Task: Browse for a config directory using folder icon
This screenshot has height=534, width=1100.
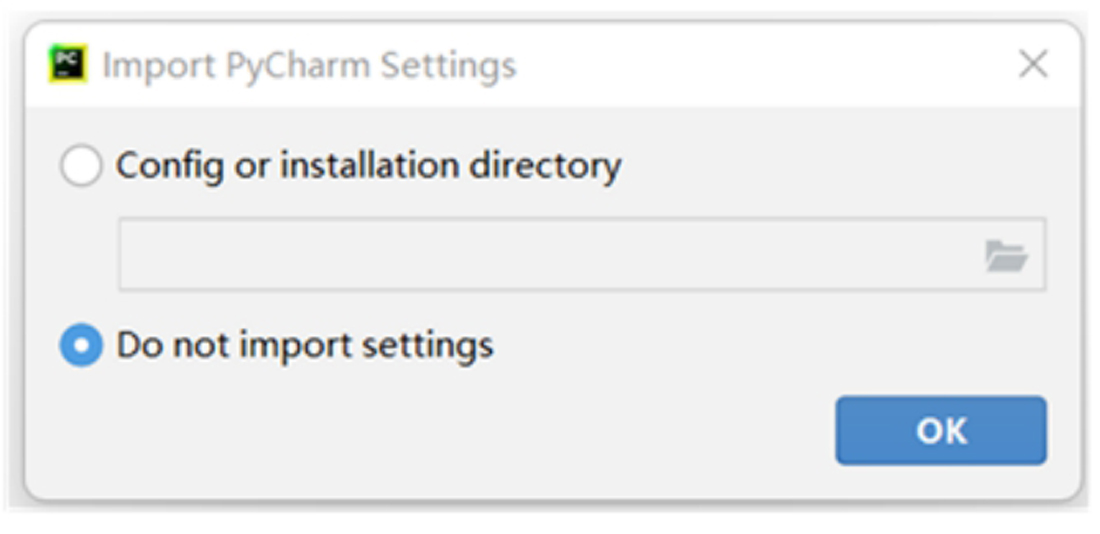Action: [1006, 255]
